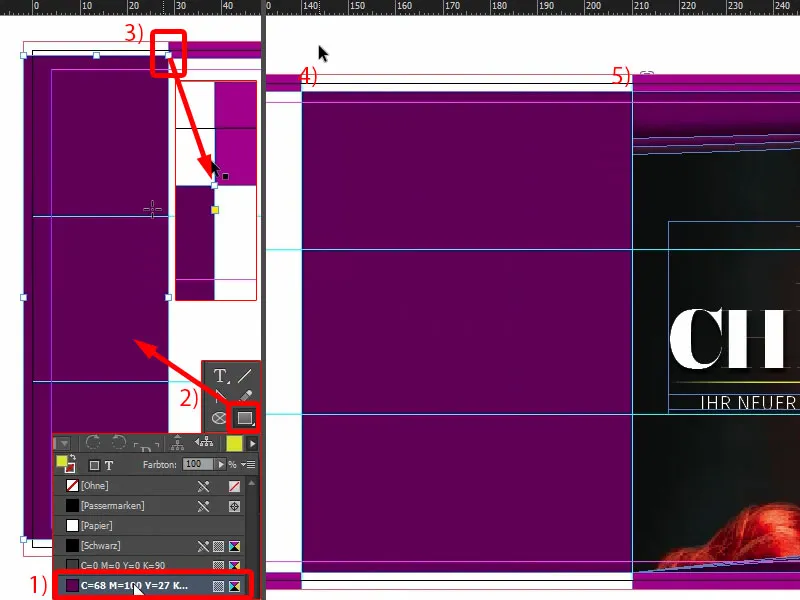This screenshot has width=800, height=600.
Task: Set formatting affects text (T button)
Action: click(109, 465)
